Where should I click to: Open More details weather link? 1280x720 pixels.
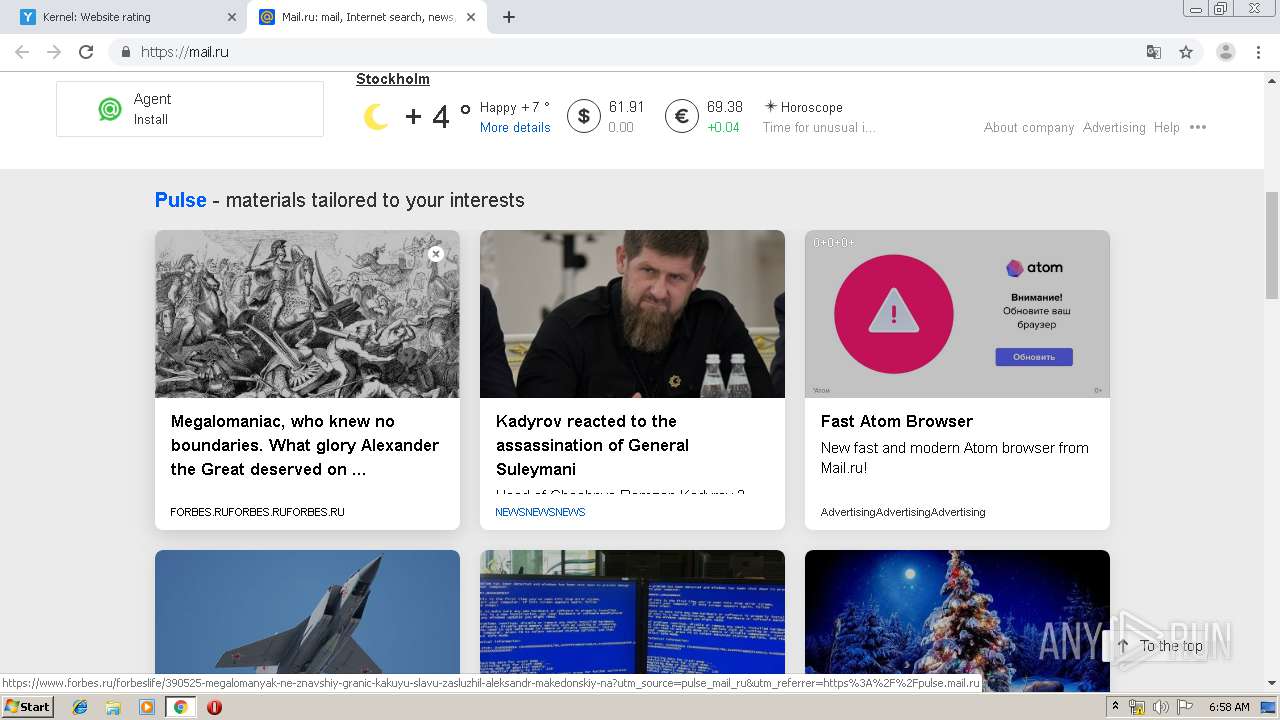515,127
